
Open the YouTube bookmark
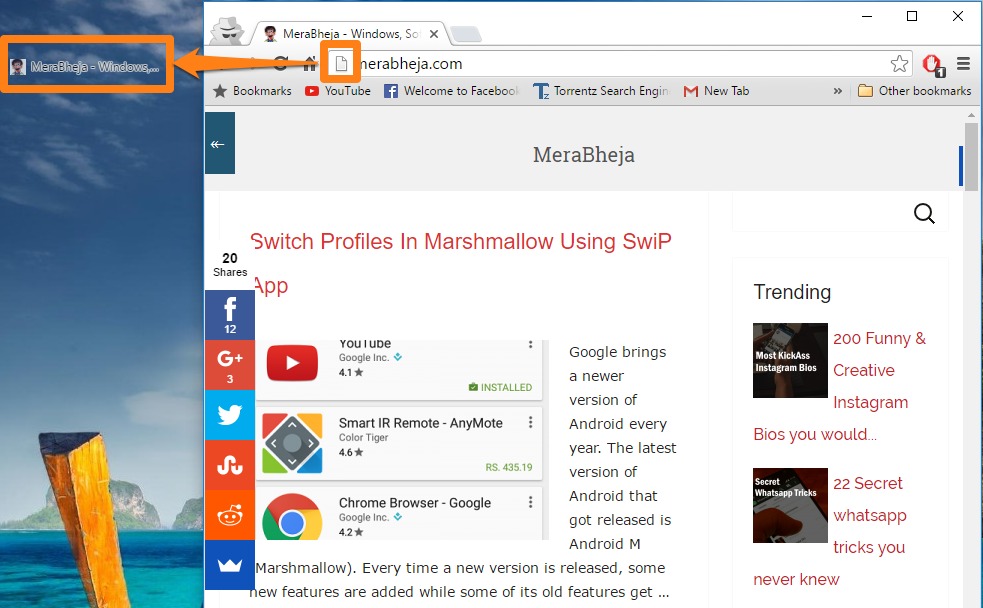pyautogui.click(x=338, y=91)
